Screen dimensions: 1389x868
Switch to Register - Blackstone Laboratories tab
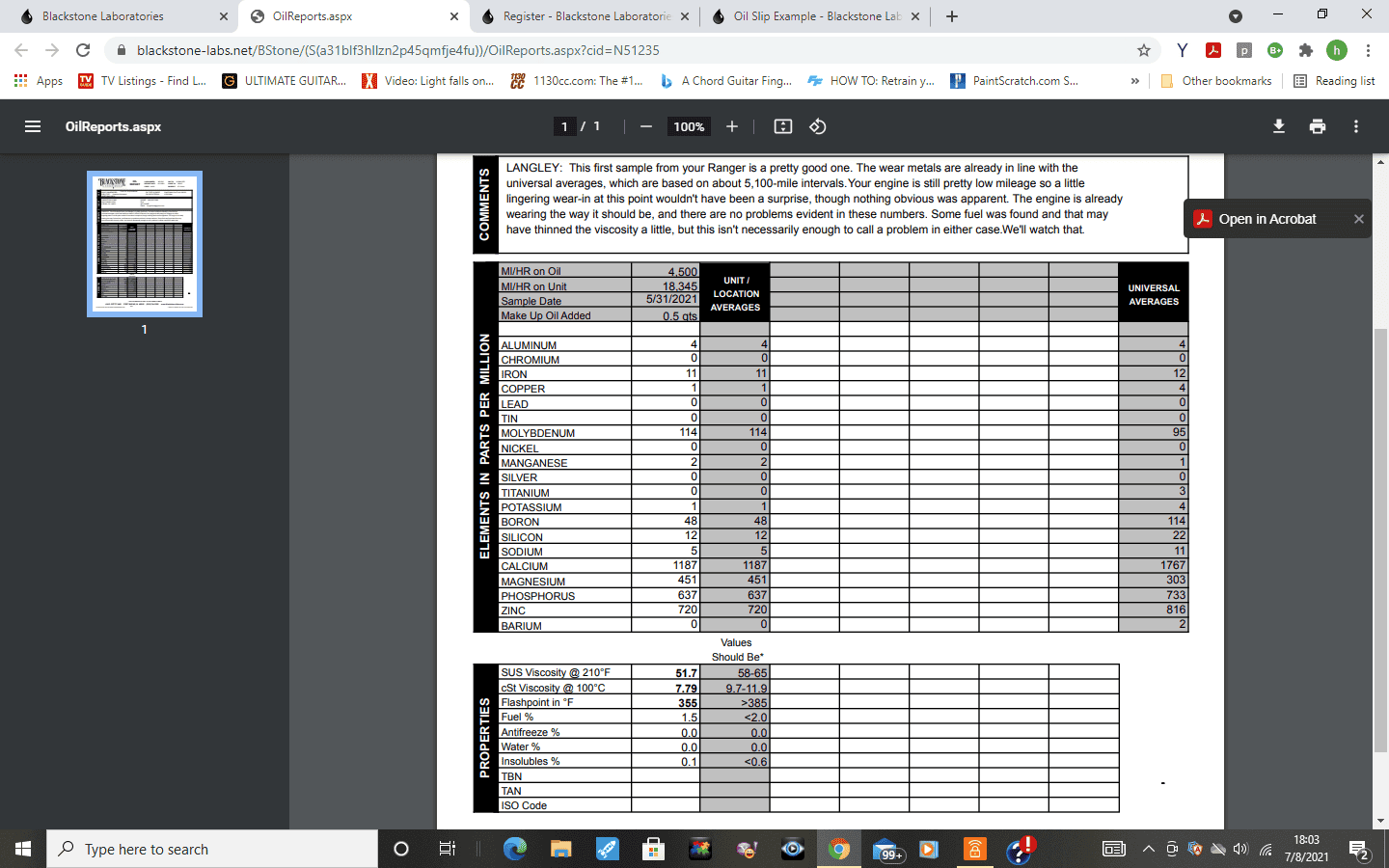point(586,16)
